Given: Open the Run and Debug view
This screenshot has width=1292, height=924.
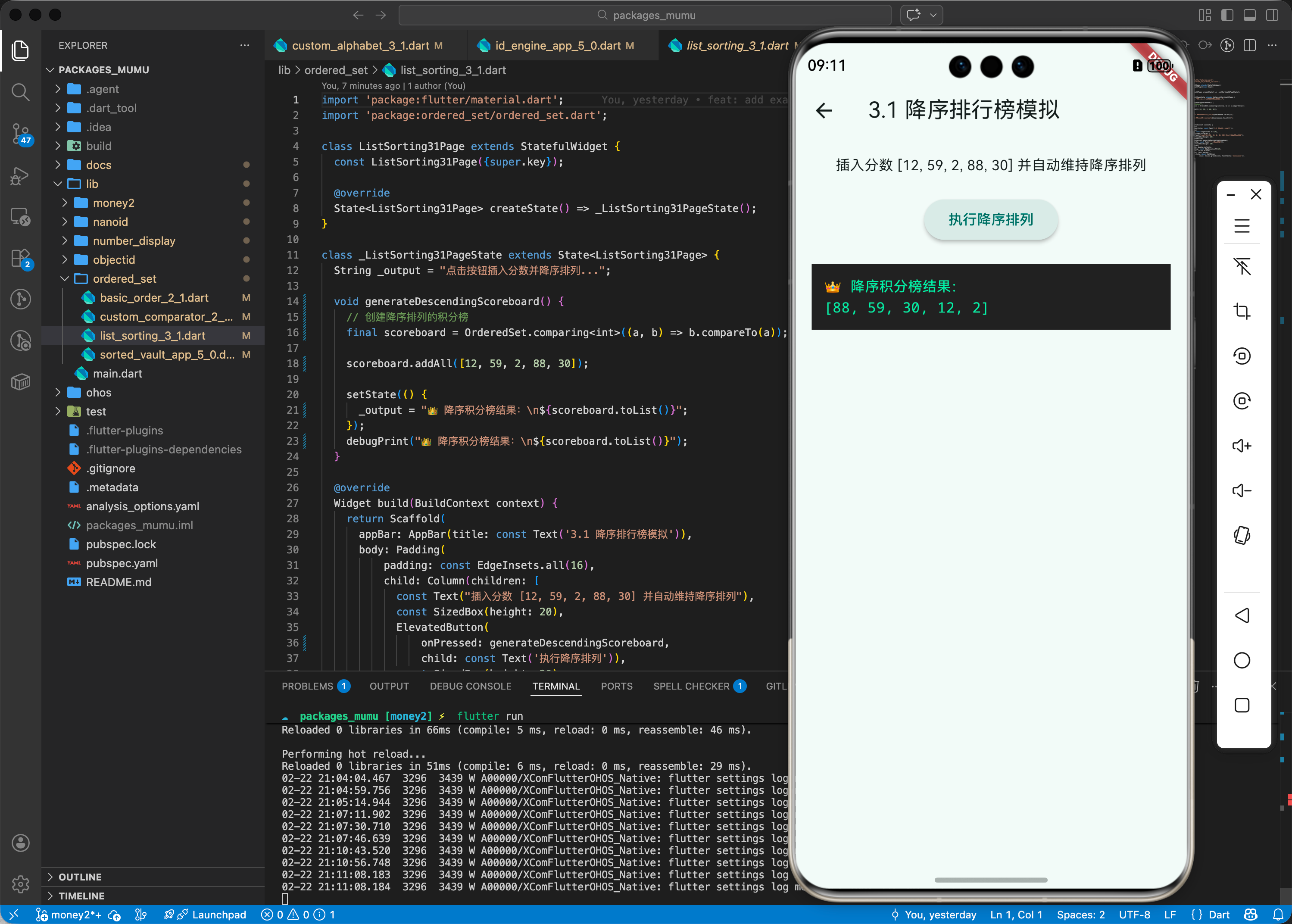Looking at the screenshot, I should (x=21, y=175).
